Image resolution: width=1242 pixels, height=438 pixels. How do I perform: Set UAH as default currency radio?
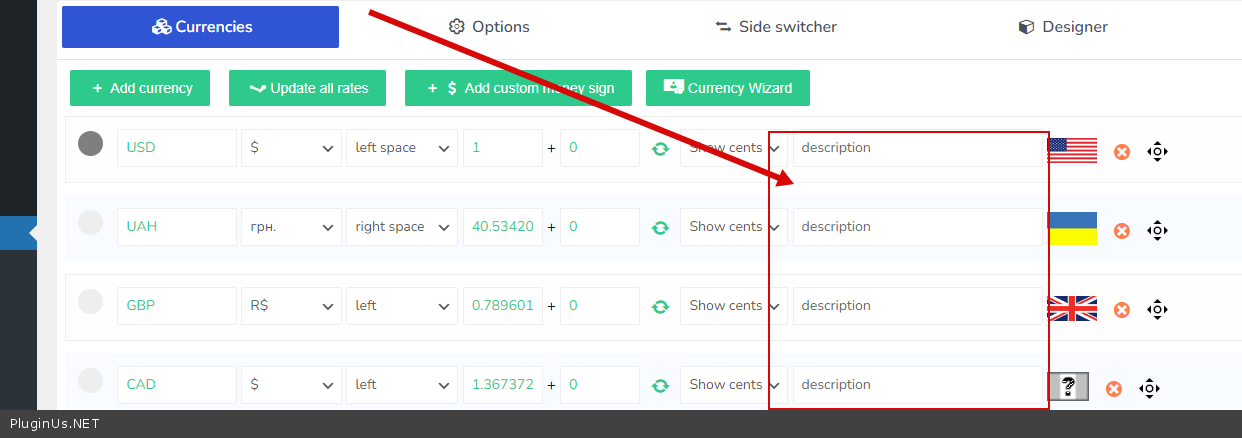(91, 223)
